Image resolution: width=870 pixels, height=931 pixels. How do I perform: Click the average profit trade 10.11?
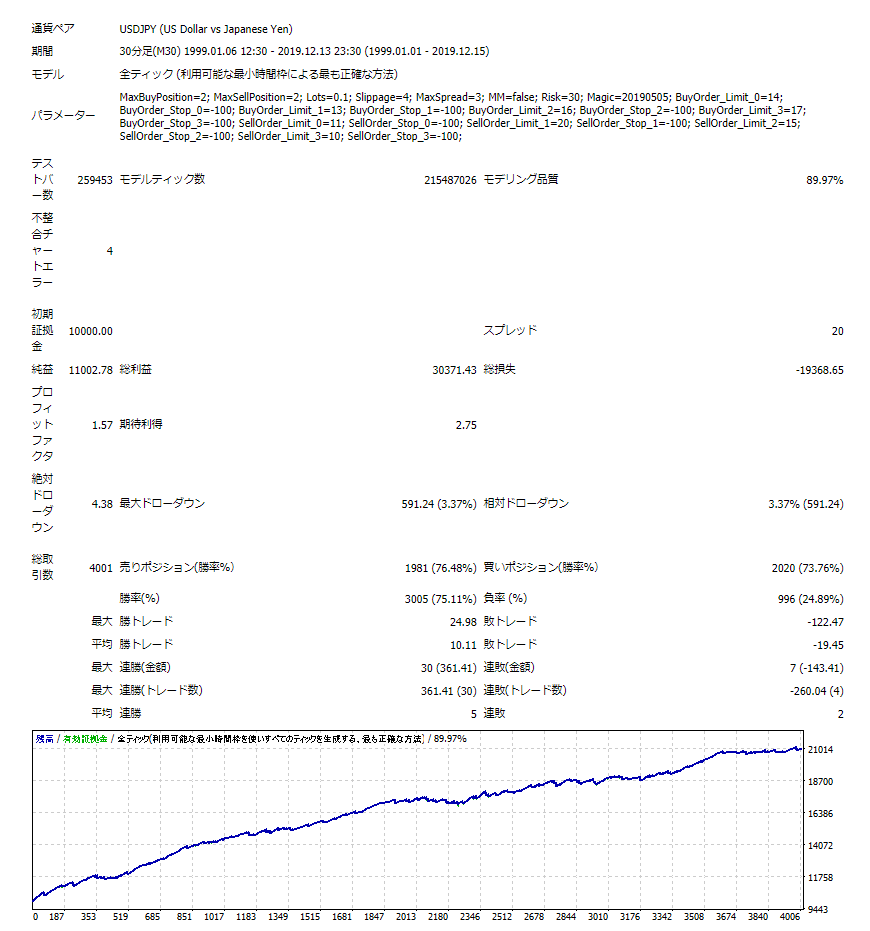pyautogui.click(x=463, y=645)
